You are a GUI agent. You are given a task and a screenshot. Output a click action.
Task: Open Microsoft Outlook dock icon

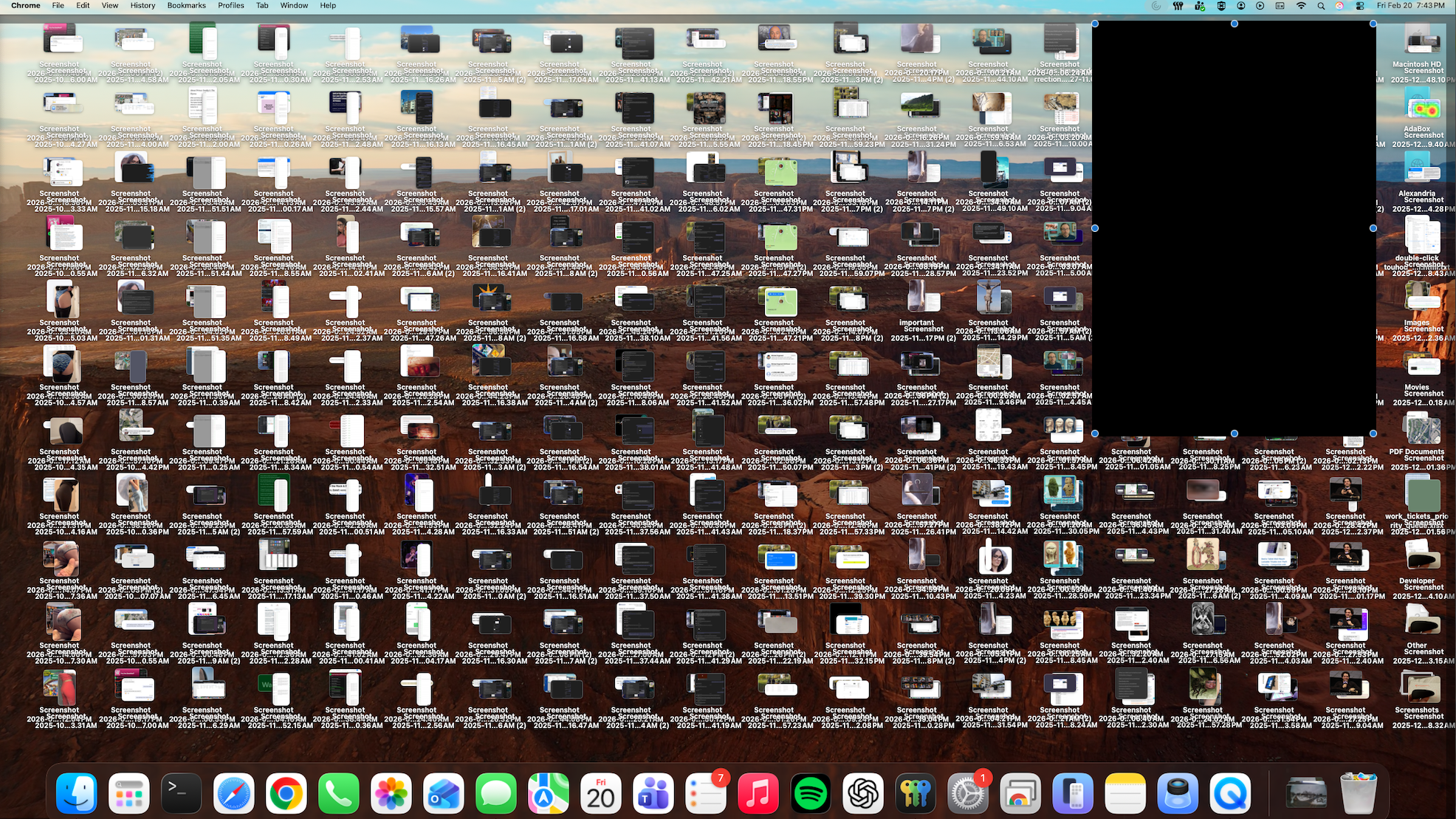(443, 794)
